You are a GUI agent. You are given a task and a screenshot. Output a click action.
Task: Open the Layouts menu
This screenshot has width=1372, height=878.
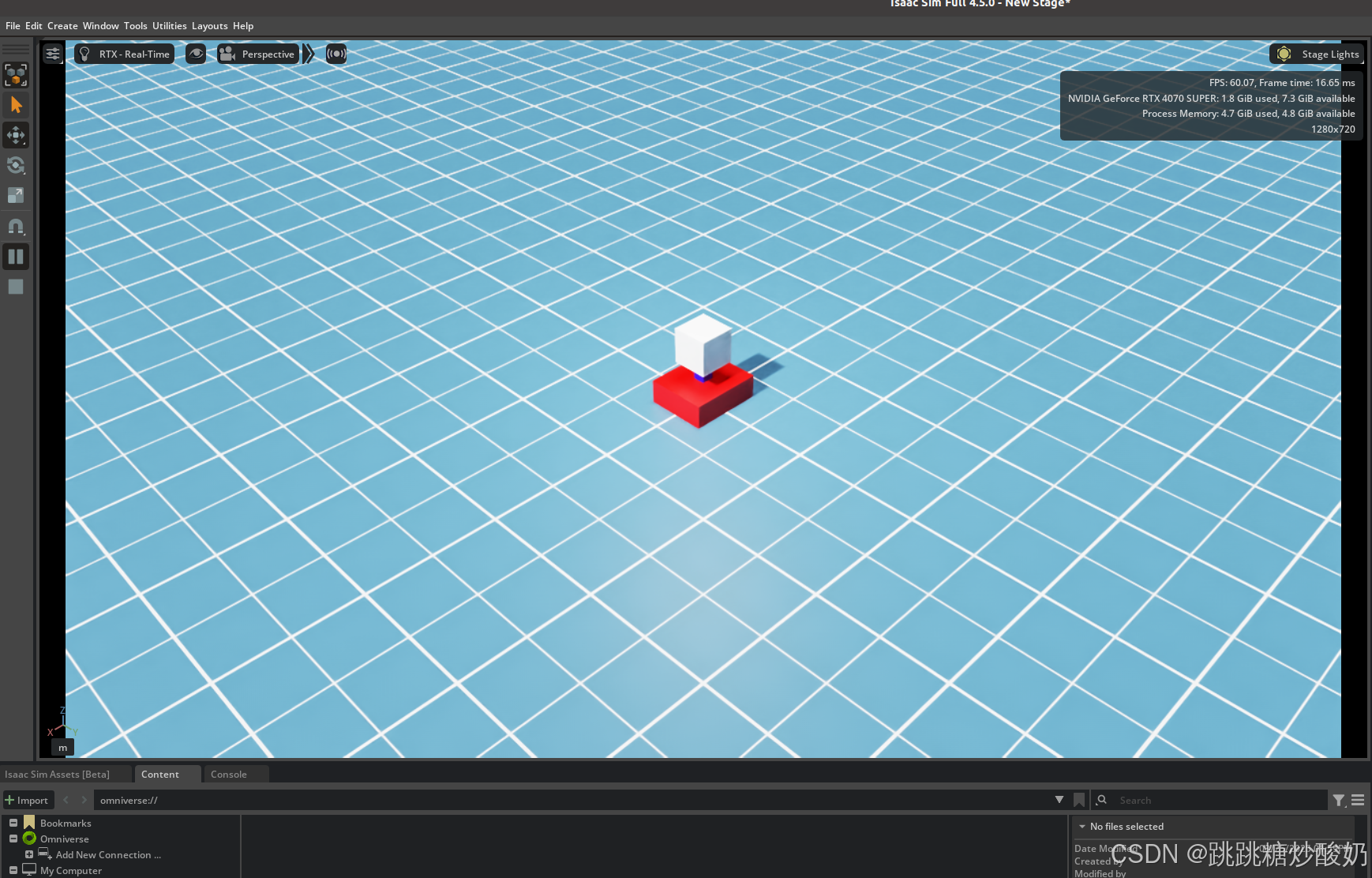tap(210, 26)
